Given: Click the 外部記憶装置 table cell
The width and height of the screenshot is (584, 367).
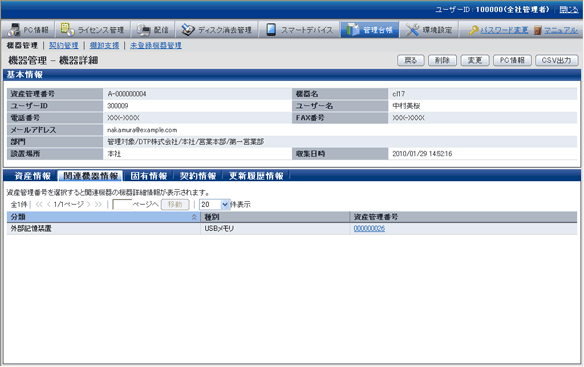Looking at the screenshot, I should coord(104,228).
